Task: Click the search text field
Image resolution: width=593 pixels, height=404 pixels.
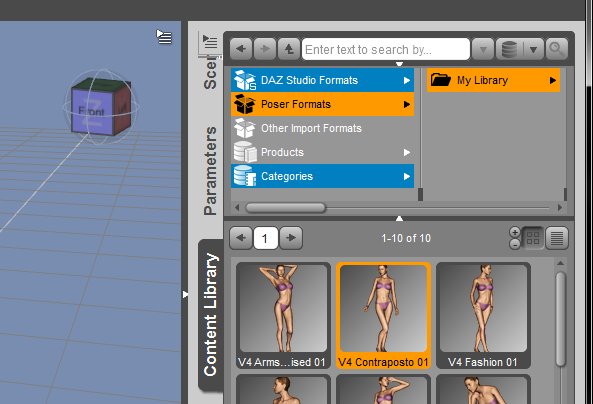Action: pyautogui.click(x=386, y=49)
